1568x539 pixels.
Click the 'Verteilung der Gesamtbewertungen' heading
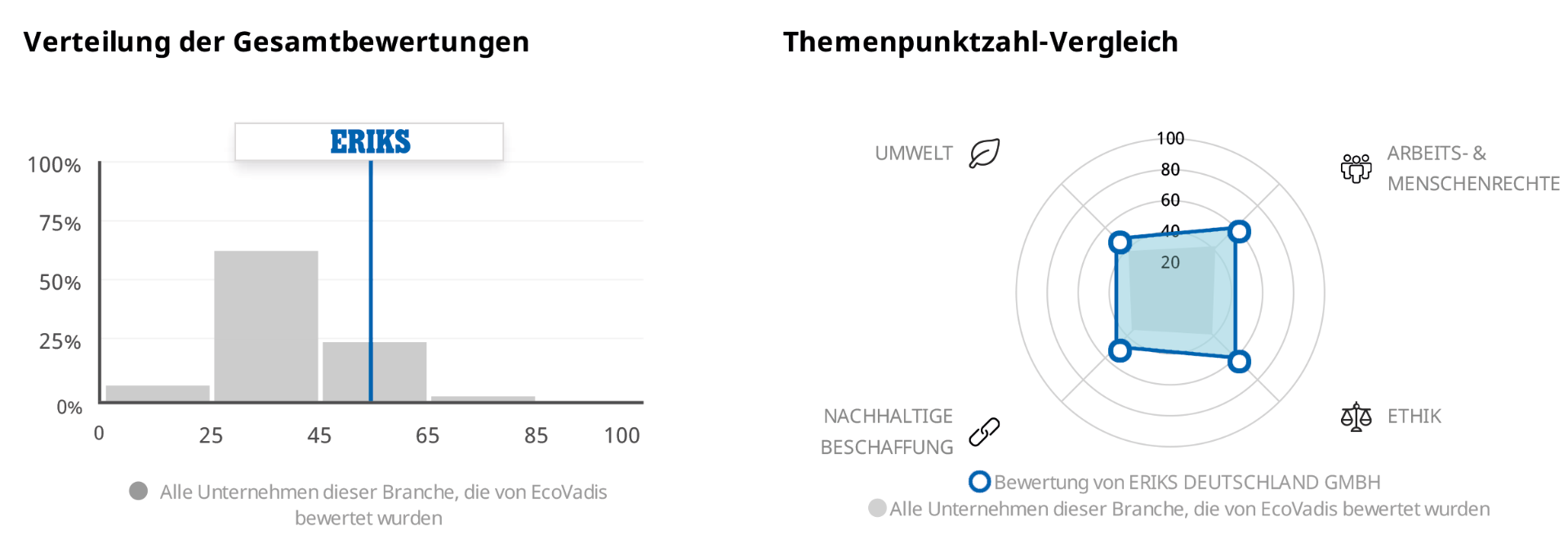tap(276, 42)
